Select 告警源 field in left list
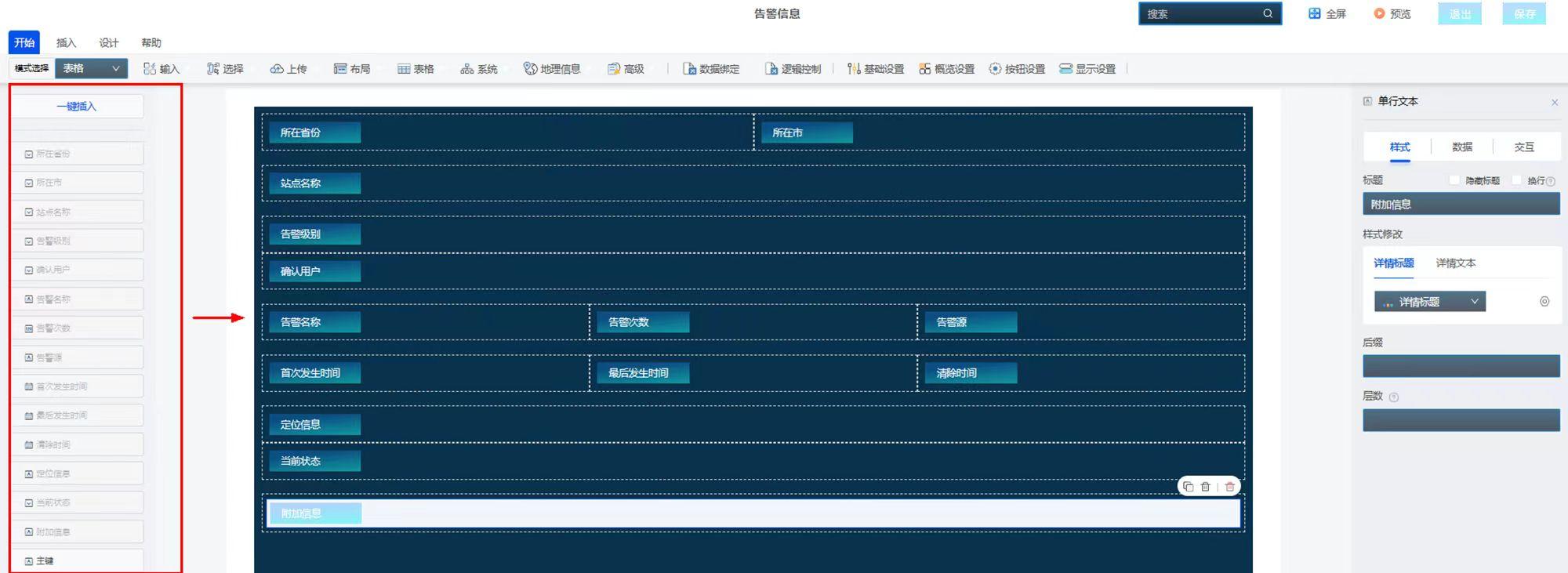The image size is (1568, 573). pos(77,357)
